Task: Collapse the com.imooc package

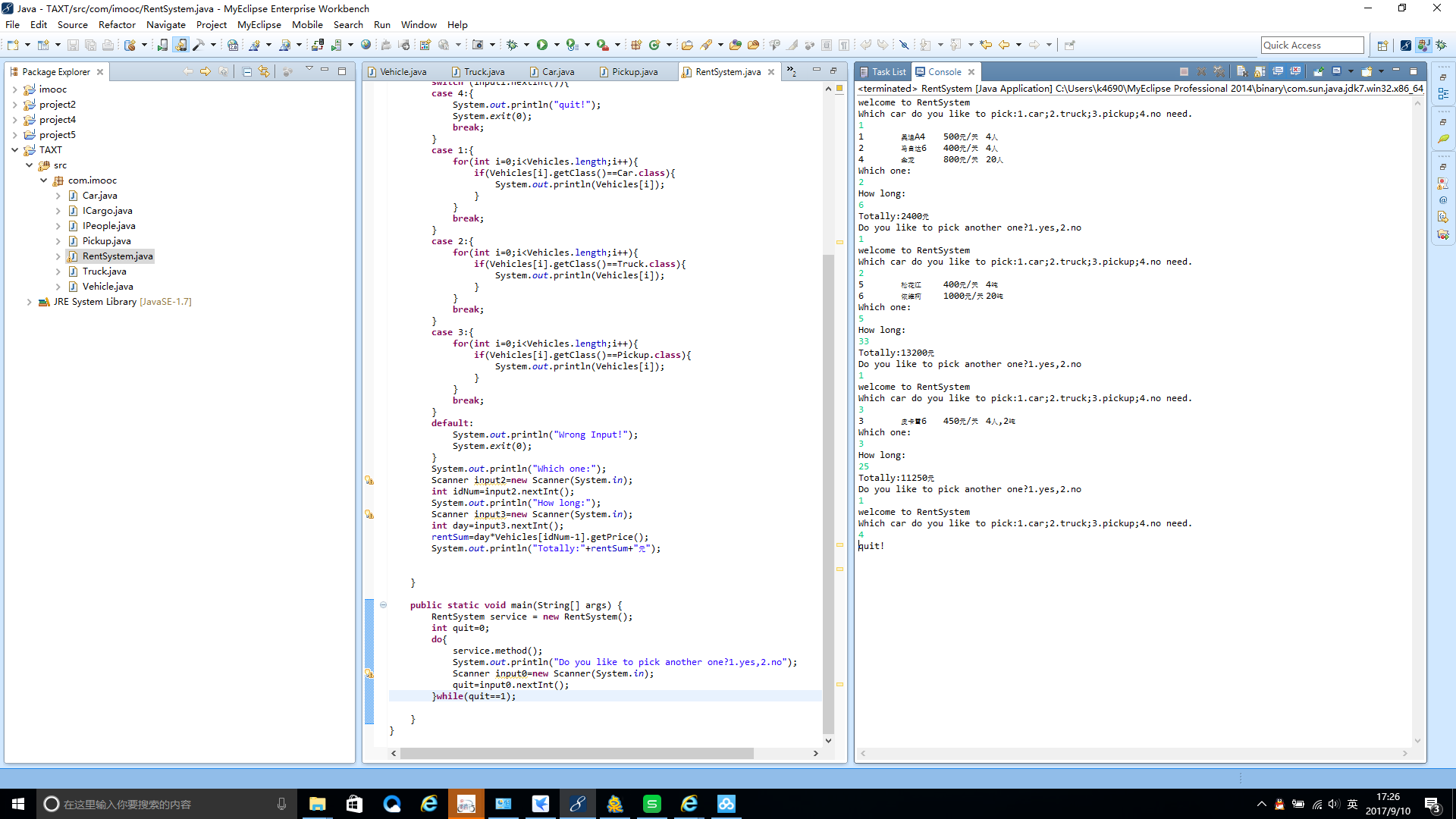Action: pyautogui.click(x=44, y=180)
